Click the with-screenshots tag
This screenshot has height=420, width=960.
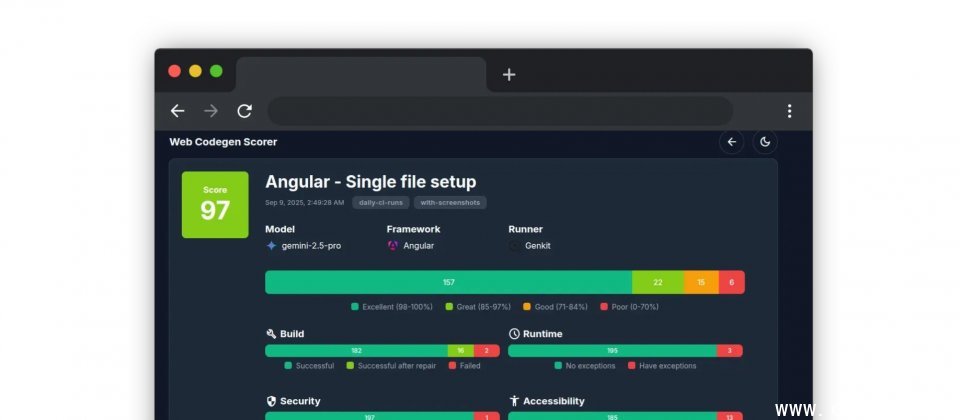pyautogui.click(x=450, y=203)
